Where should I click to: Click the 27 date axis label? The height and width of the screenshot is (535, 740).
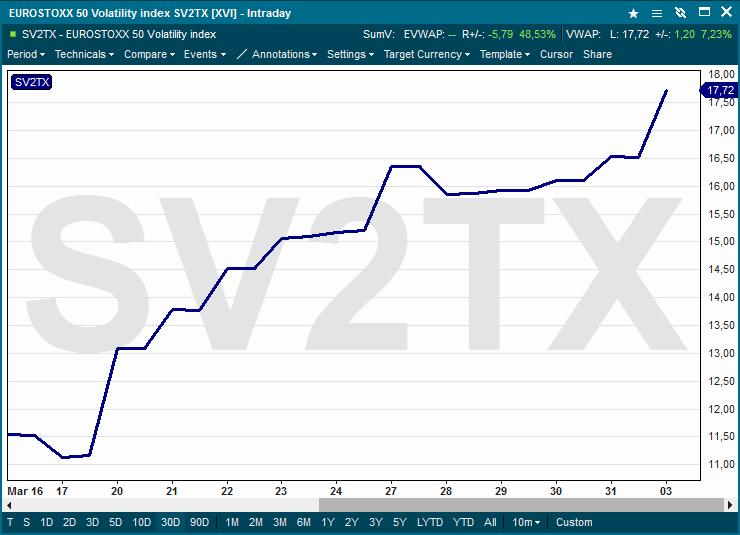[x=391, y=491]
